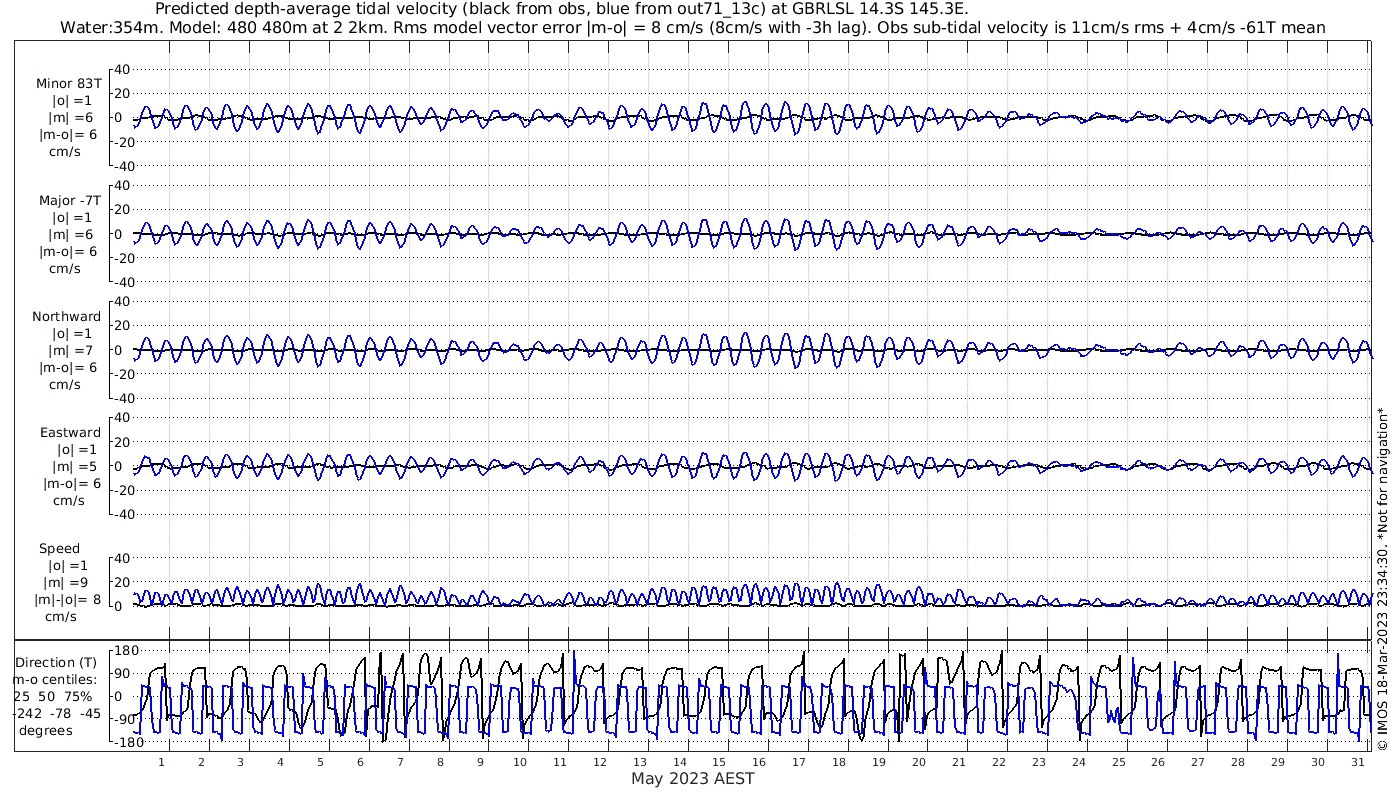Image resolution: width=1400 pixels, height=800 pixels.
Task: Click the day "19" label on the x-axis
Action: tap(879, 762)
